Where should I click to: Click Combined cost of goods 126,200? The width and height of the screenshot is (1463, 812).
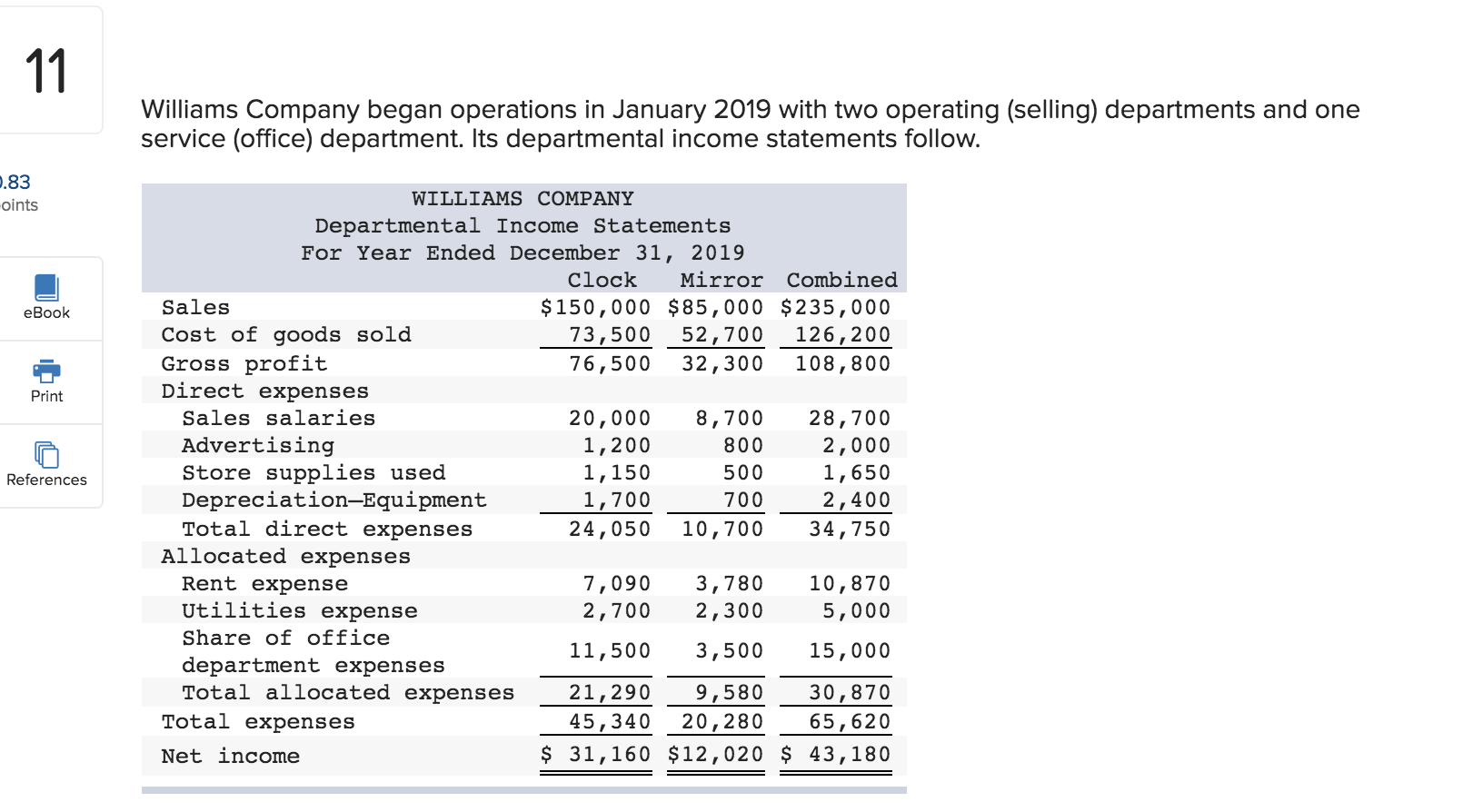pos(842,334)
